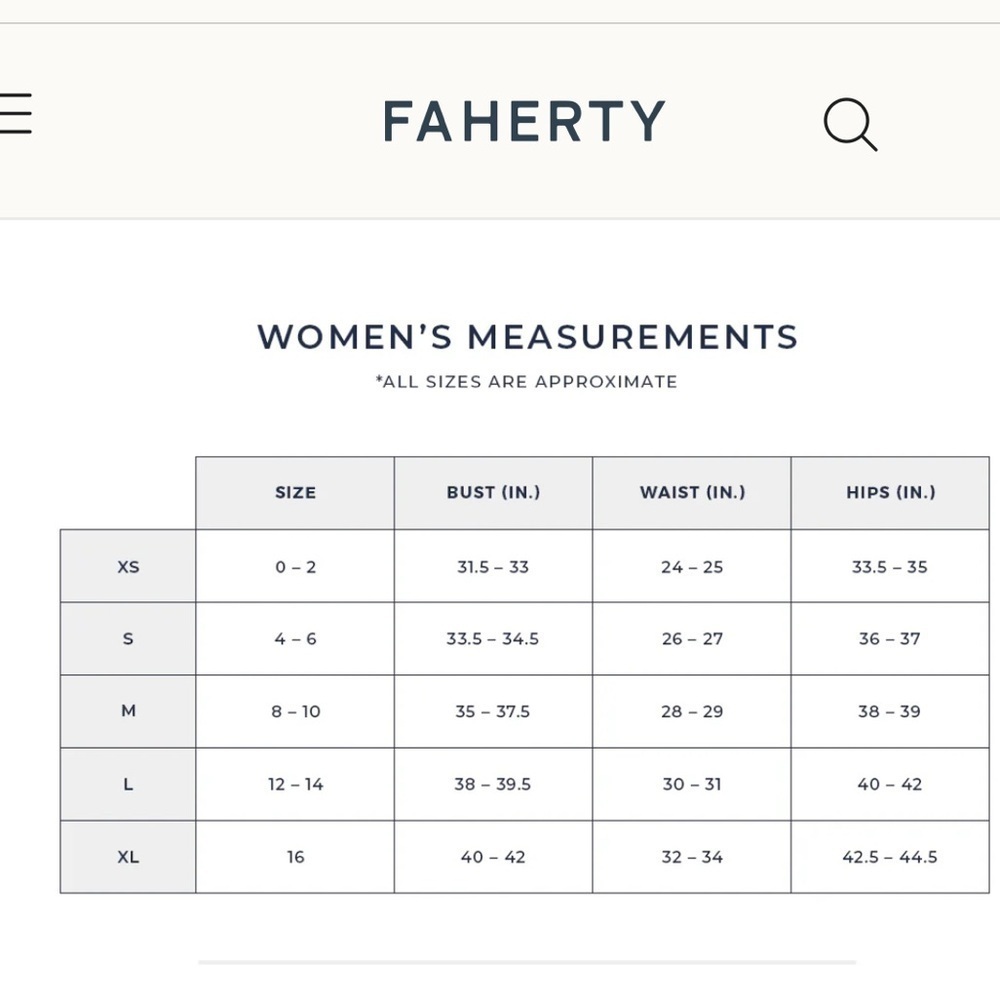Viewport: 1000px width, 1000px height.
Task: Click the XL row label
Action: click(128, 857)
